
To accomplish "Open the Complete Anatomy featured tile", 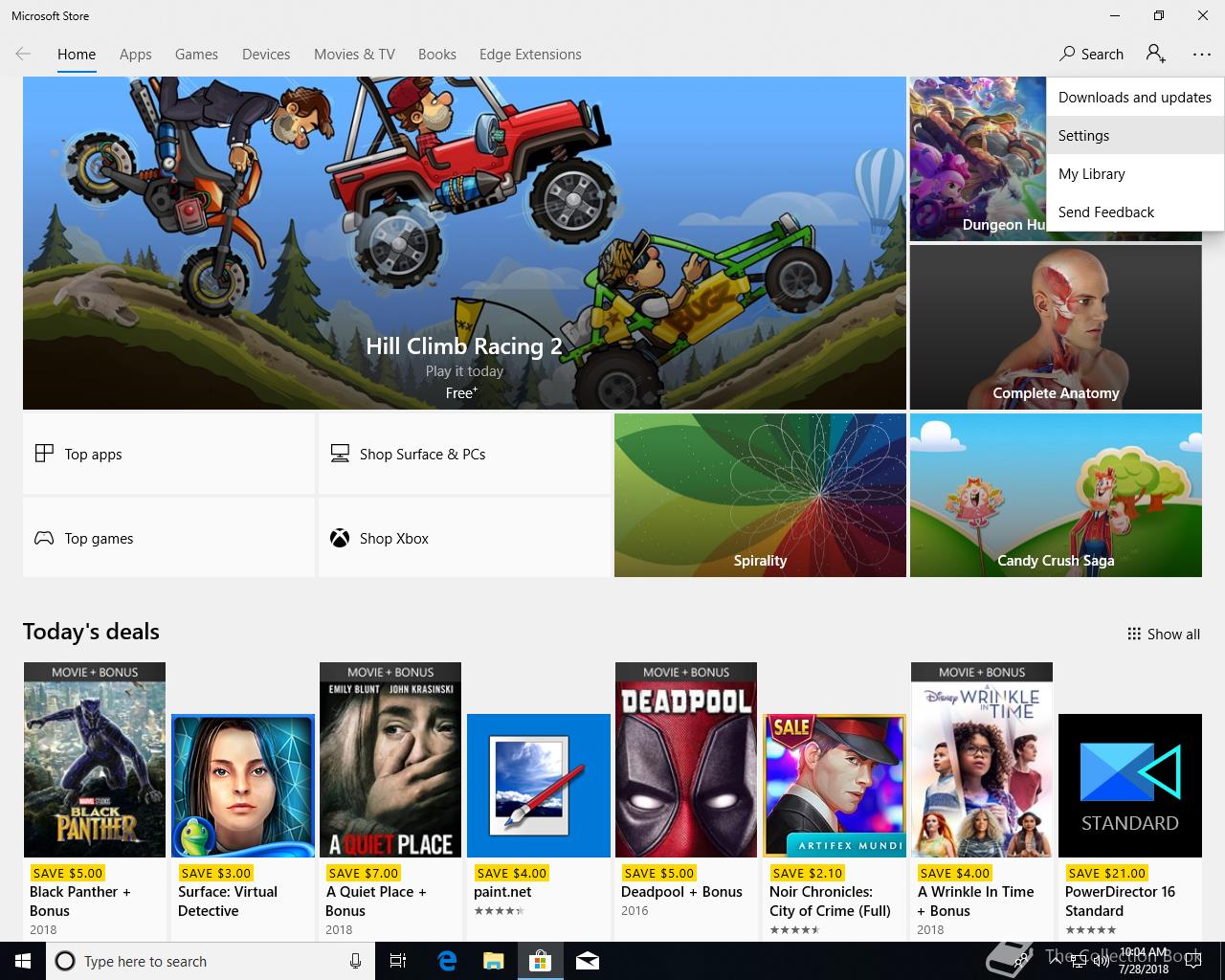I will coord(1056,327).
